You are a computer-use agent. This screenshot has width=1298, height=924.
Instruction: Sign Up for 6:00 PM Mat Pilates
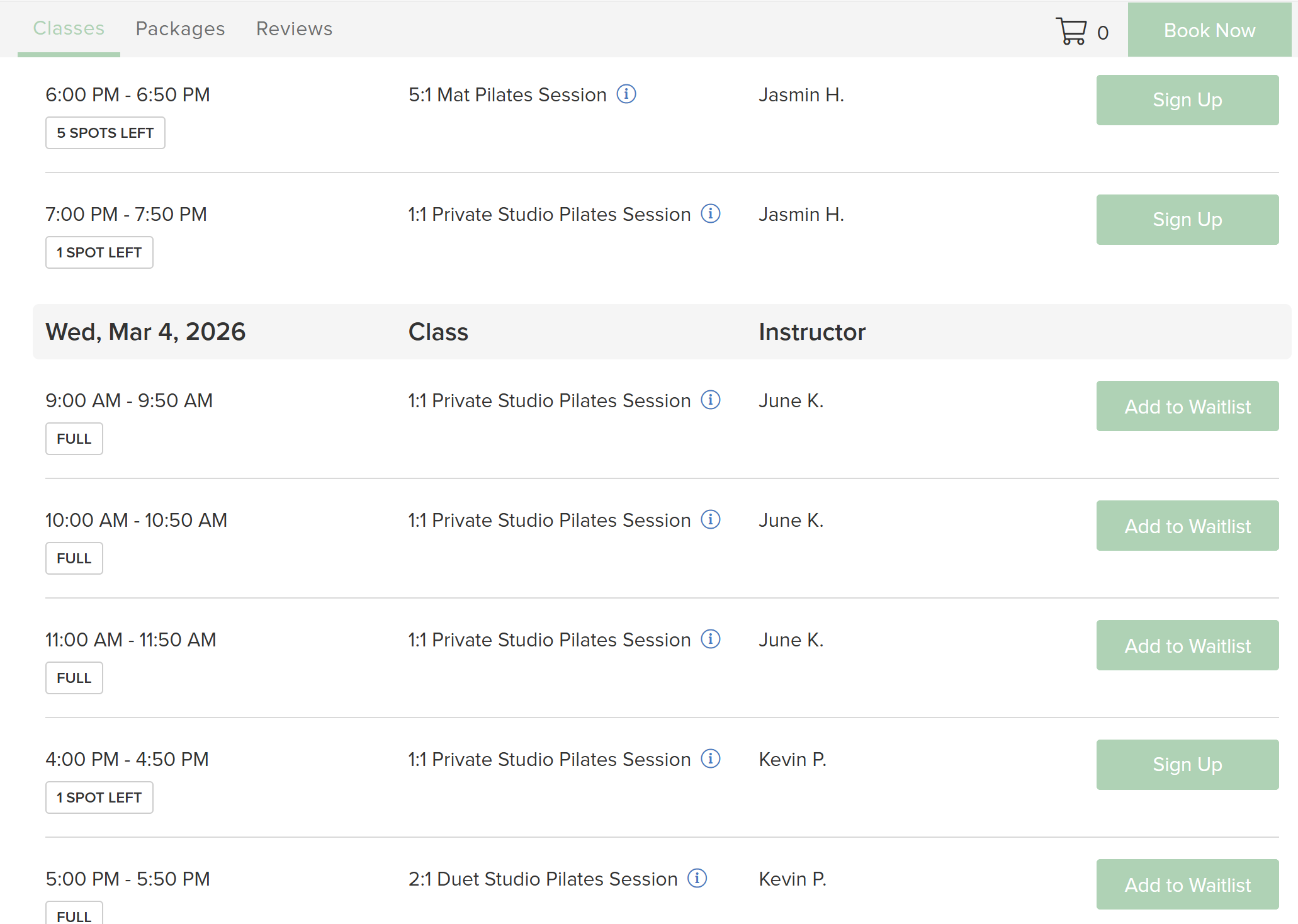(1187, 100)
